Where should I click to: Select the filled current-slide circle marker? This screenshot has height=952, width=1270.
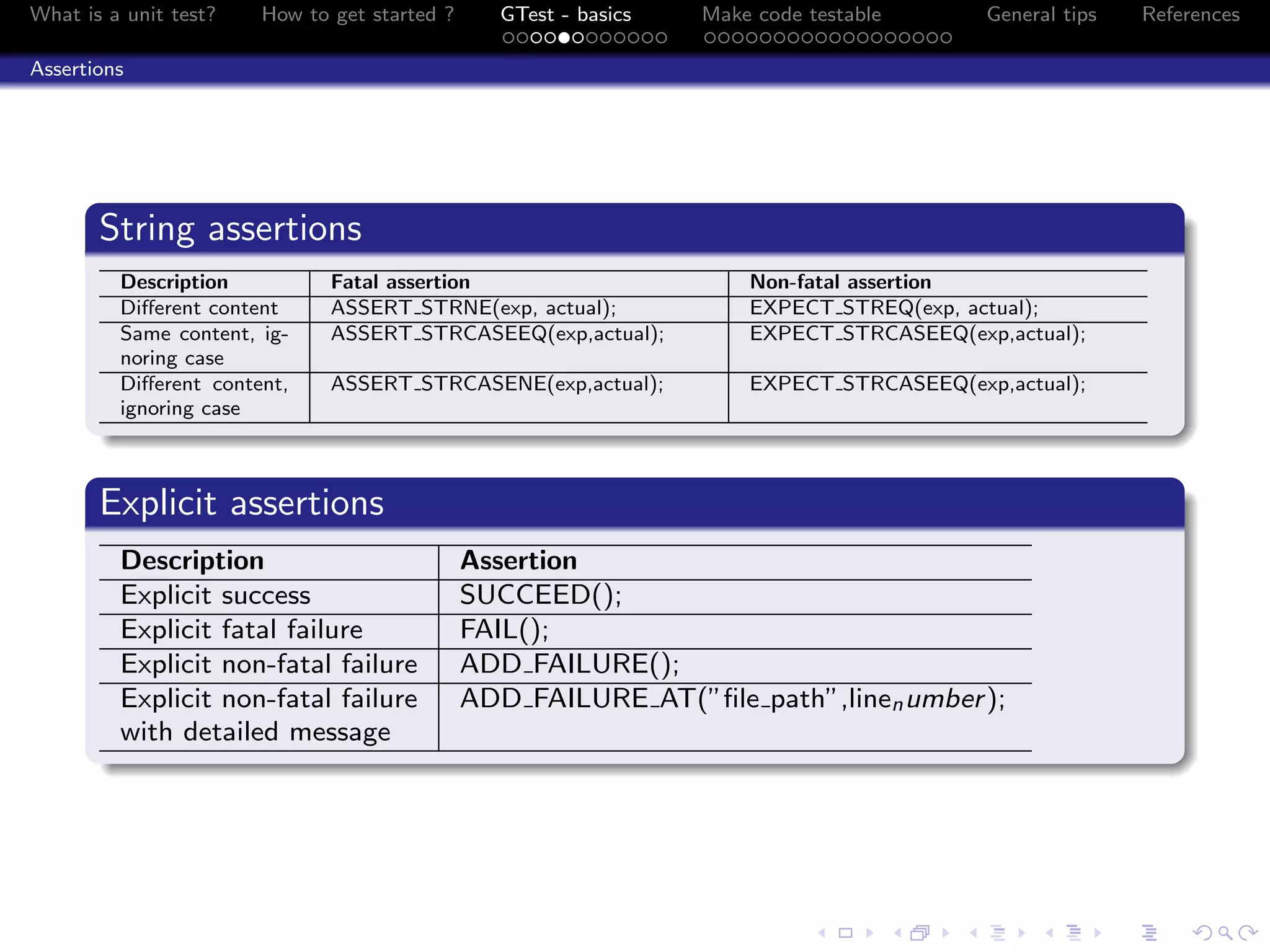(x=564, y=38)
